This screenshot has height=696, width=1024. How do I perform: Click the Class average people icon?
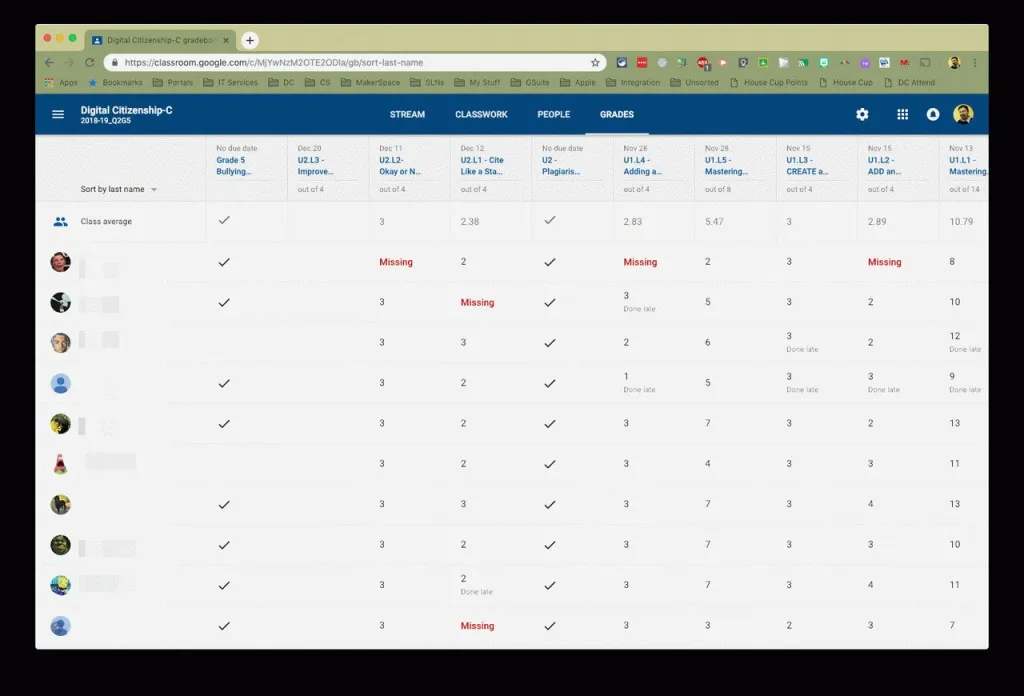[x=60, y=222]
